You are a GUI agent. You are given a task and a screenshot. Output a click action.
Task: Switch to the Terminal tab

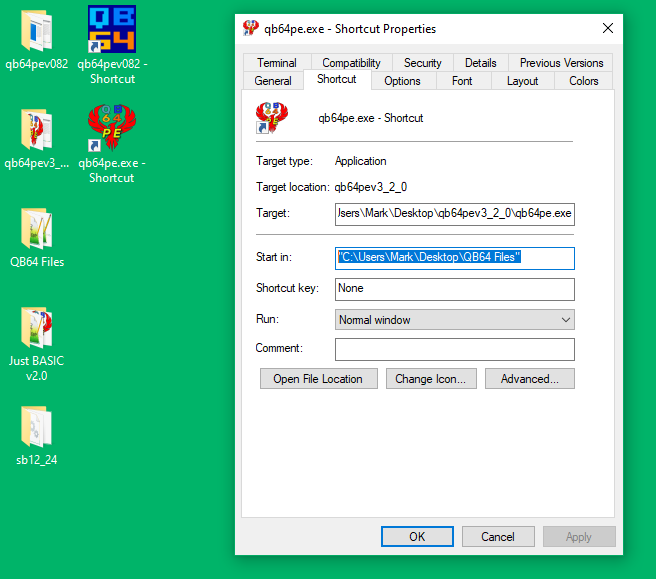coord(277,63)
